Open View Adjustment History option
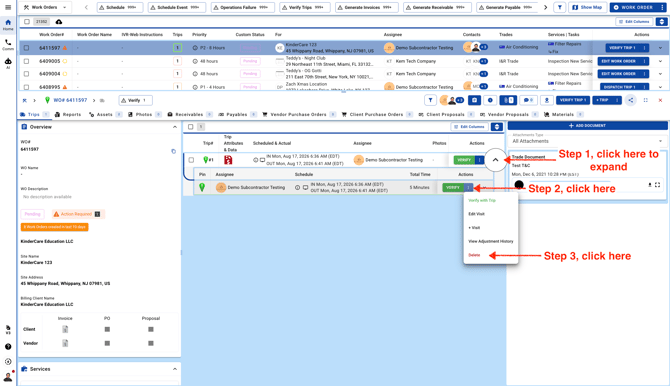Screen dimensions: 670x386 pyautogui.click(x=491, y=242)
